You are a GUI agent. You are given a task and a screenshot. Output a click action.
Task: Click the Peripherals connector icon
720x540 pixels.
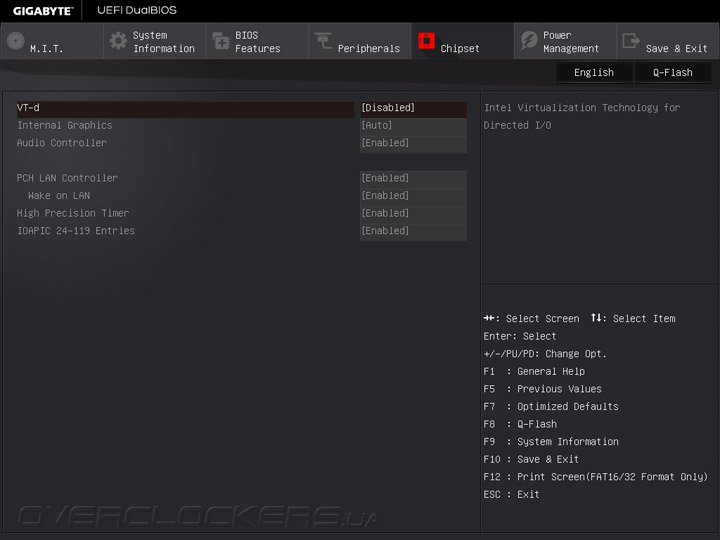click(323, 41)
